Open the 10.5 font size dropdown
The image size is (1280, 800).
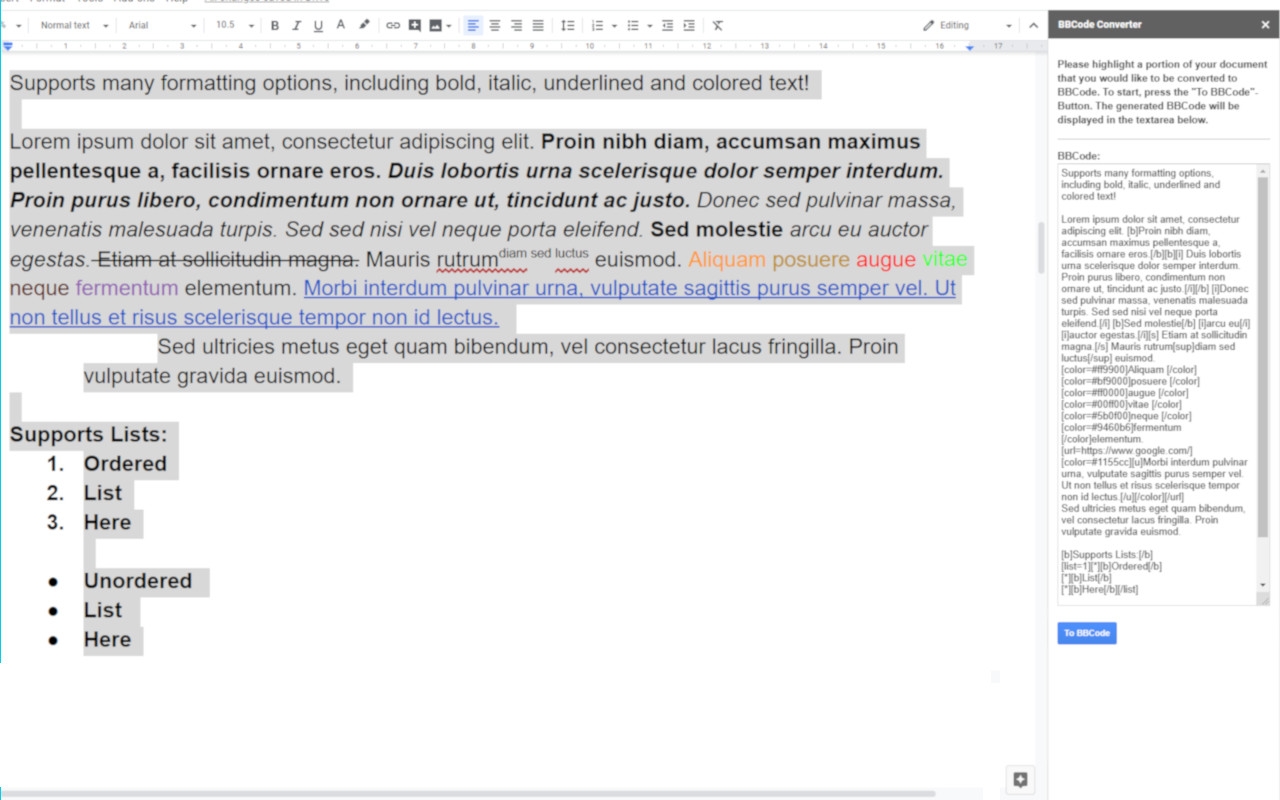(235, 25)
